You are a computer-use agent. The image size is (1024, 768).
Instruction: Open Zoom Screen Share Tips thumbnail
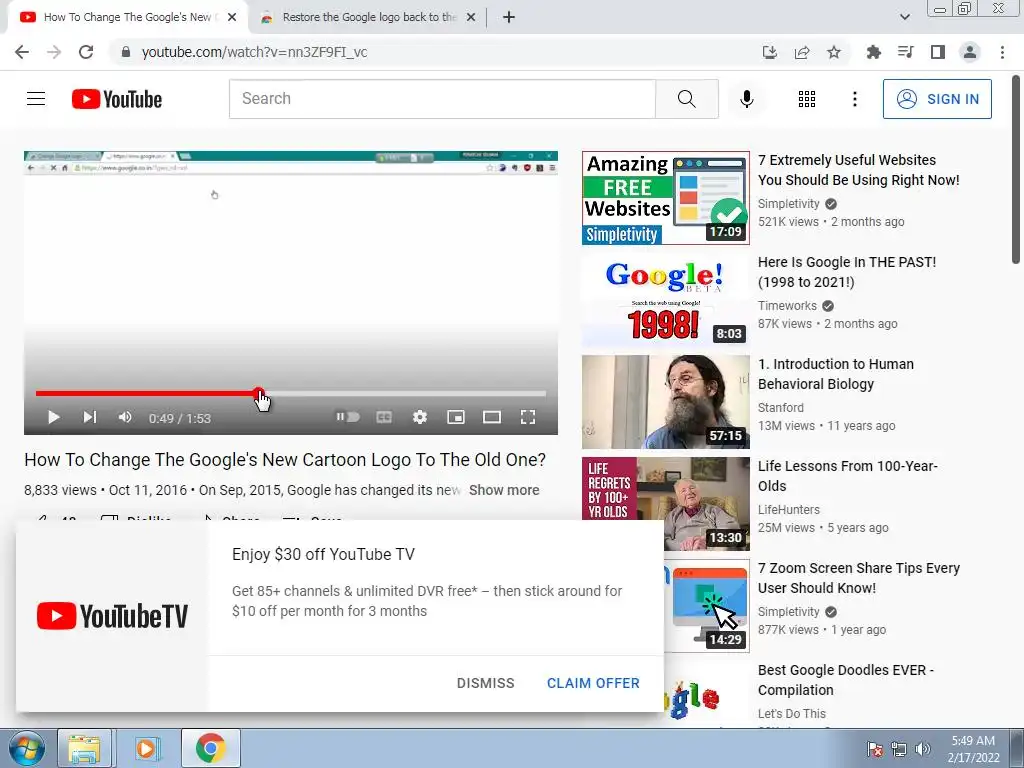[707, 605]
